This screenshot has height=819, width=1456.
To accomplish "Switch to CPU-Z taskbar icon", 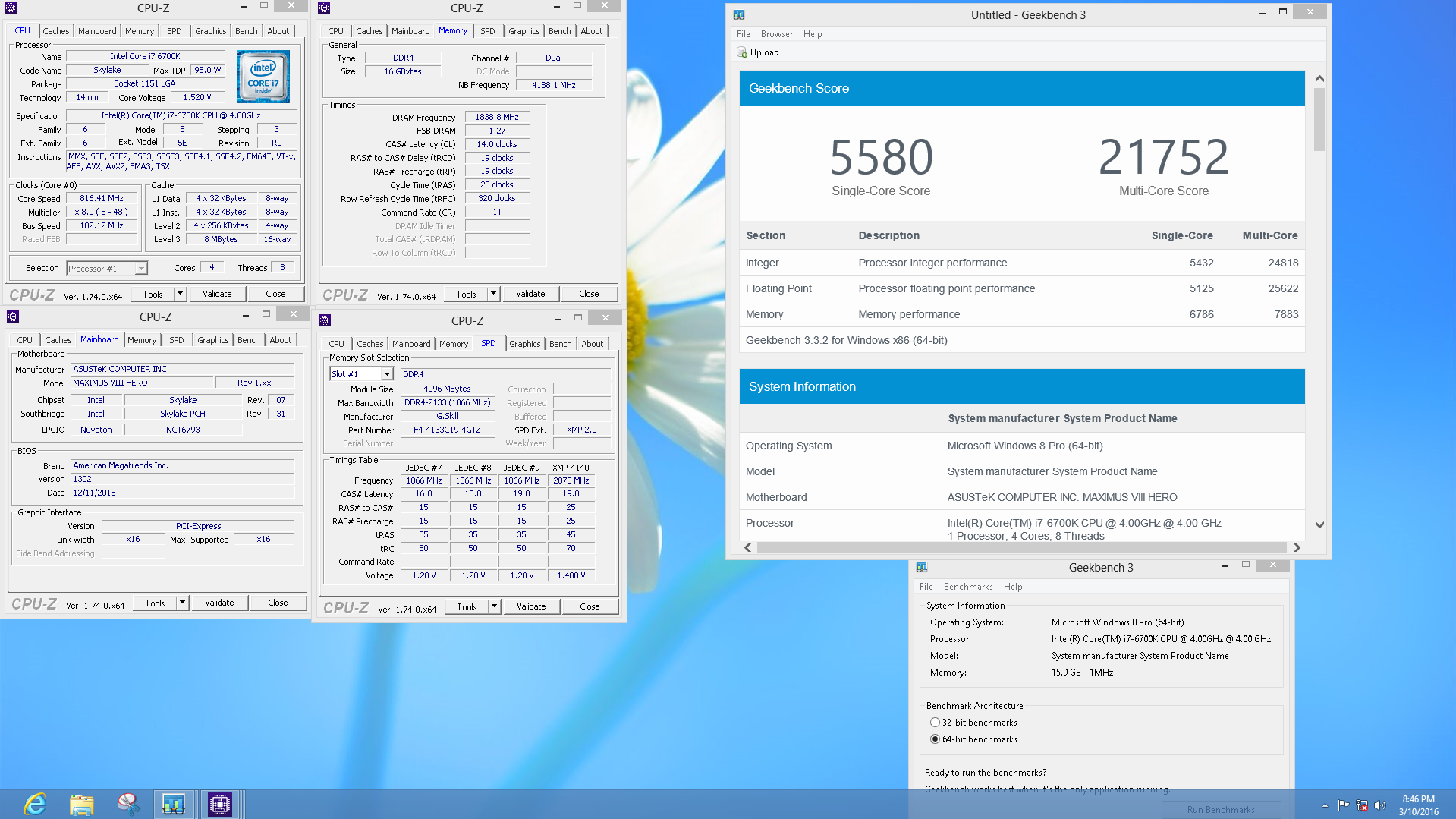I will 220,804.
